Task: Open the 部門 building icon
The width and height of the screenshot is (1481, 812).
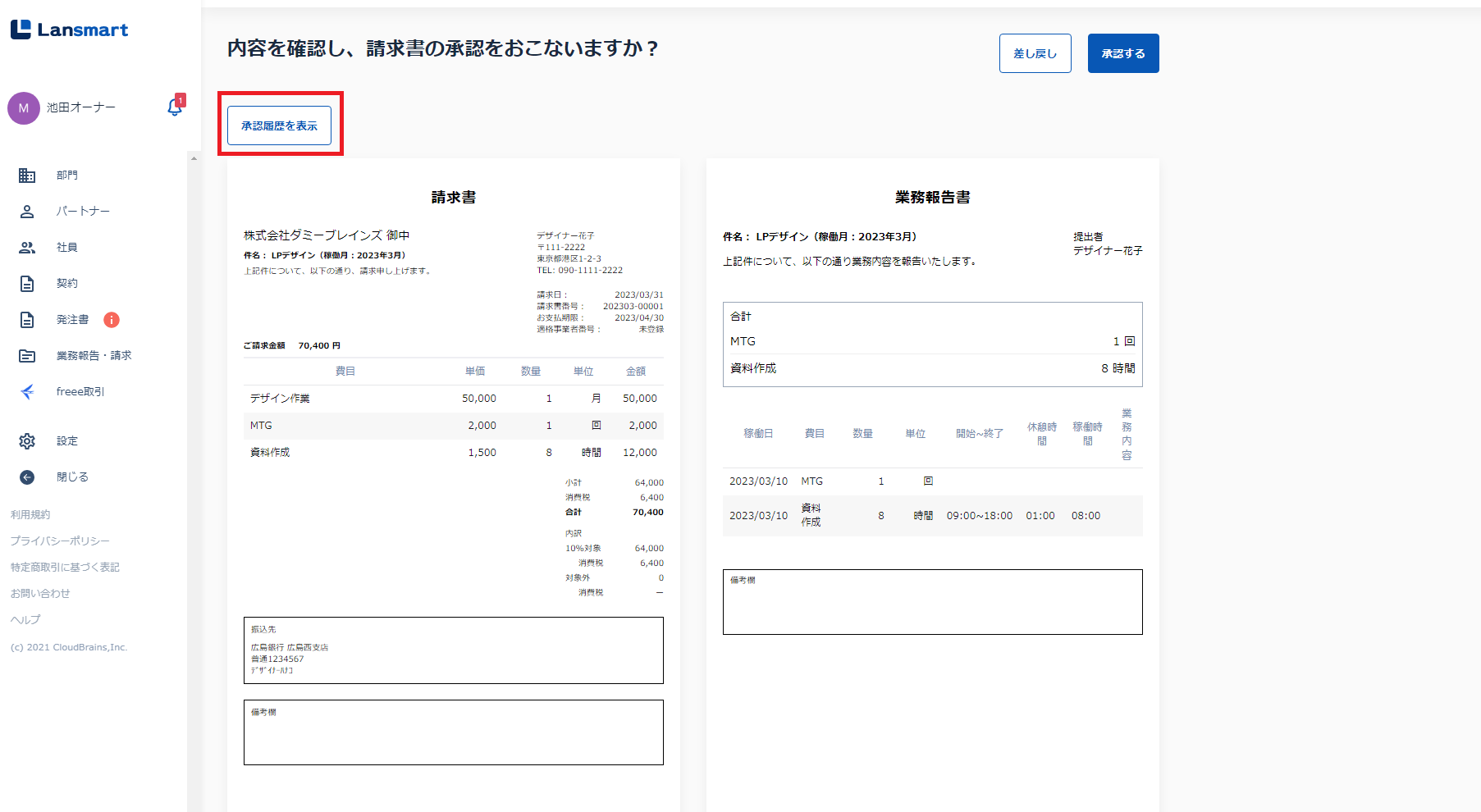Action: [27, 176]
